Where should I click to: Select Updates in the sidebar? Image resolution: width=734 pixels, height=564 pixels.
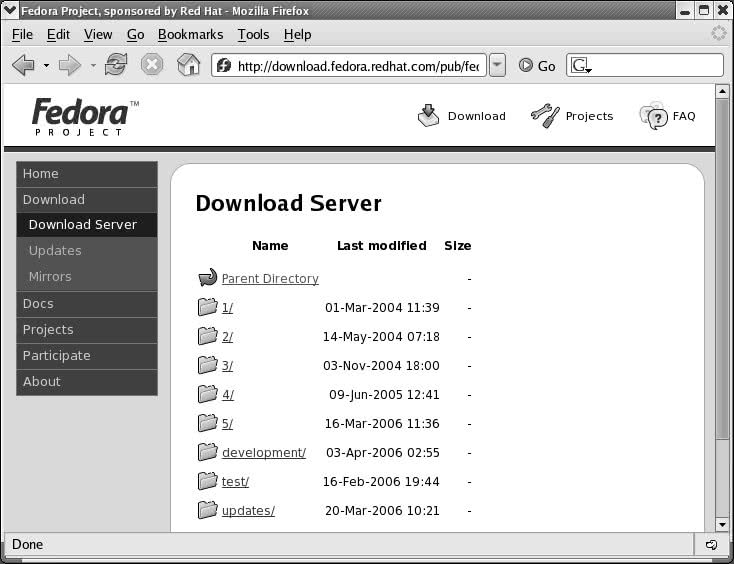87,250
